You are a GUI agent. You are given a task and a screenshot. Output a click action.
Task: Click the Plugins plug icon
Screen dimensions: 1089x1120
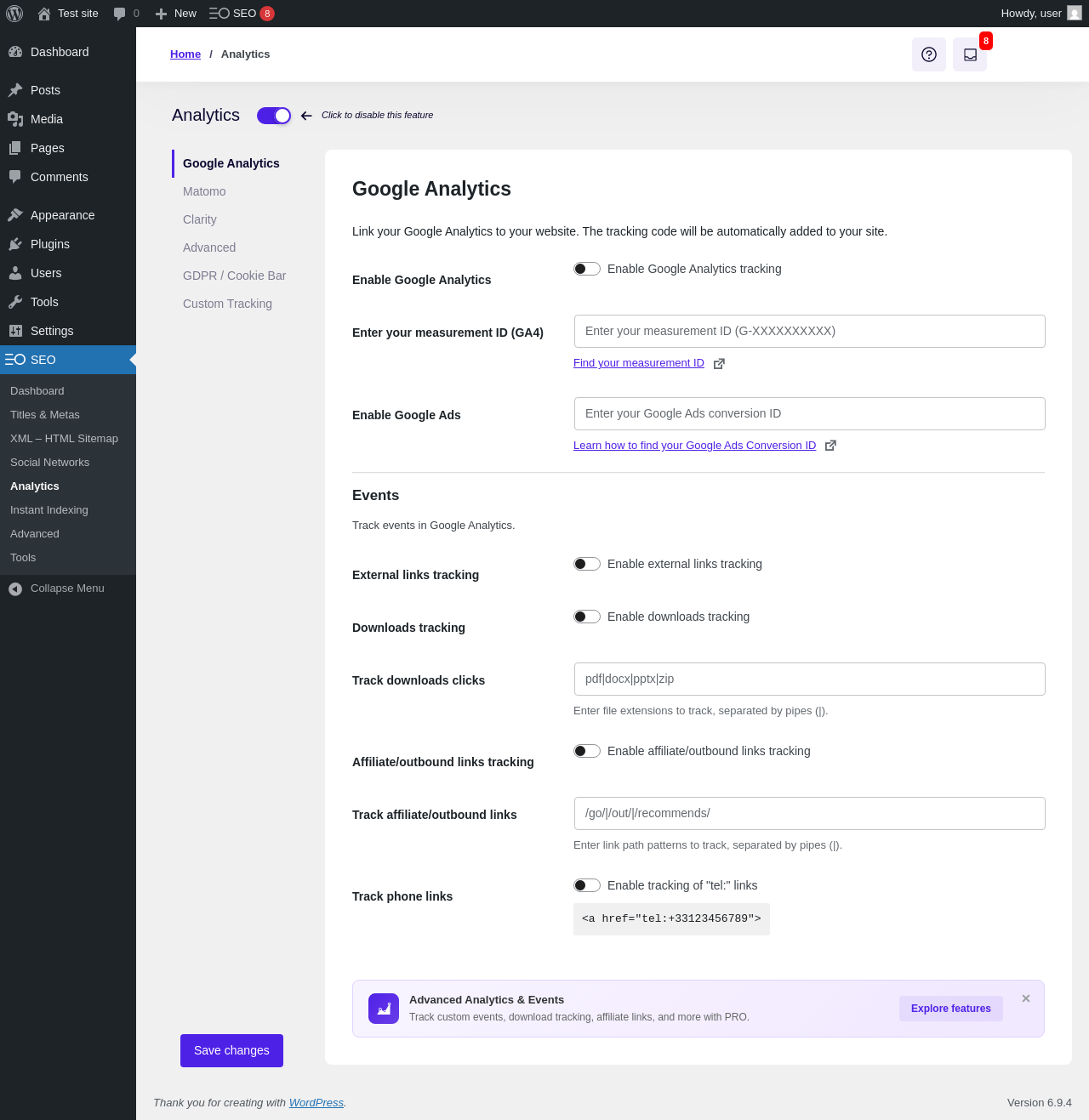15,244
